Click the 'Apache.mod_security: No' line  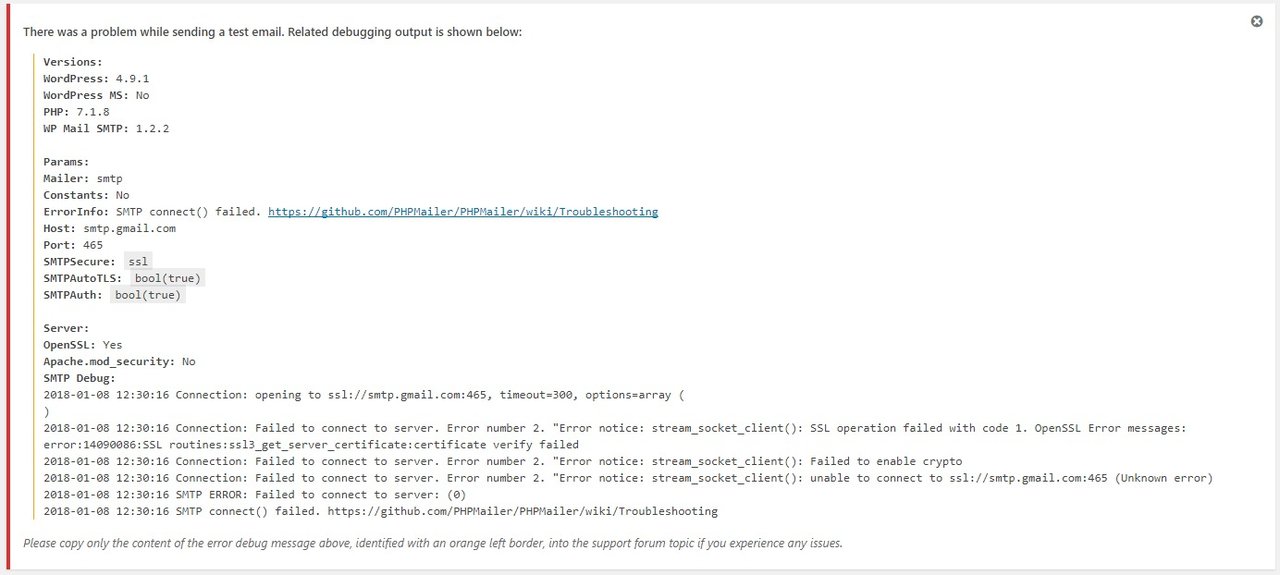119,362
